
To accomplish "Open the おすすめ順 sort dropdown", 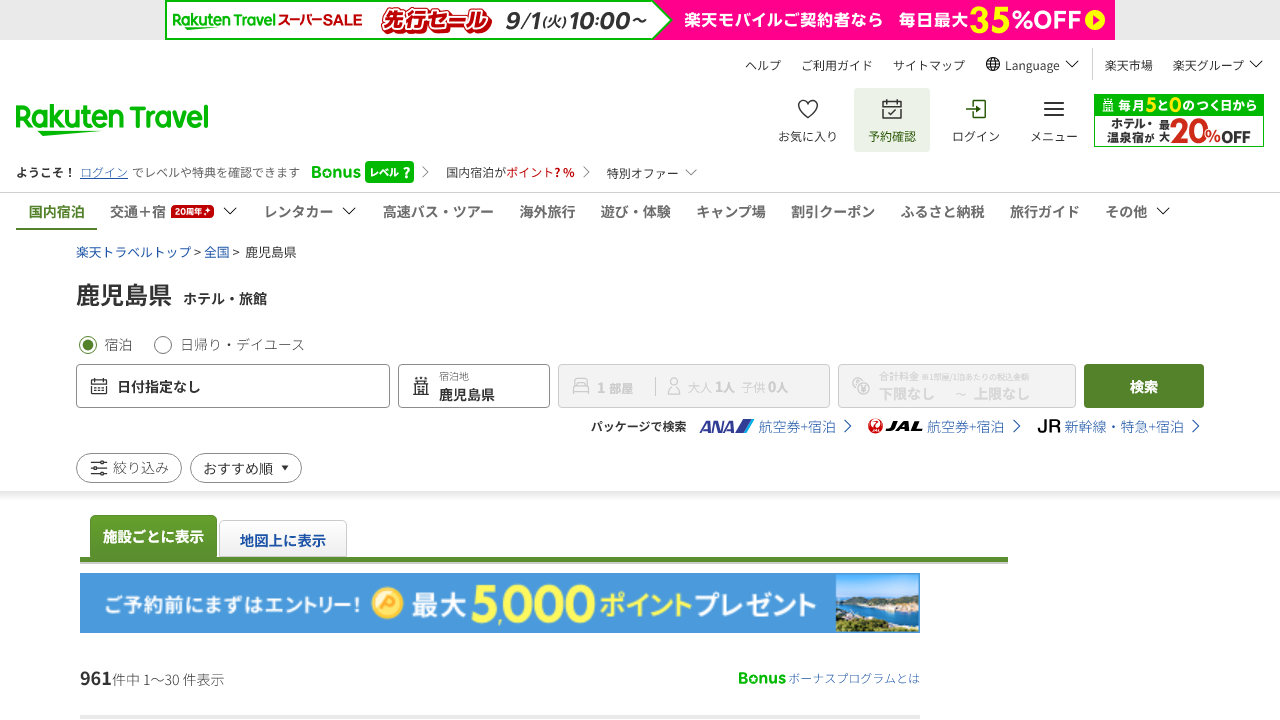I will point(246,468).
